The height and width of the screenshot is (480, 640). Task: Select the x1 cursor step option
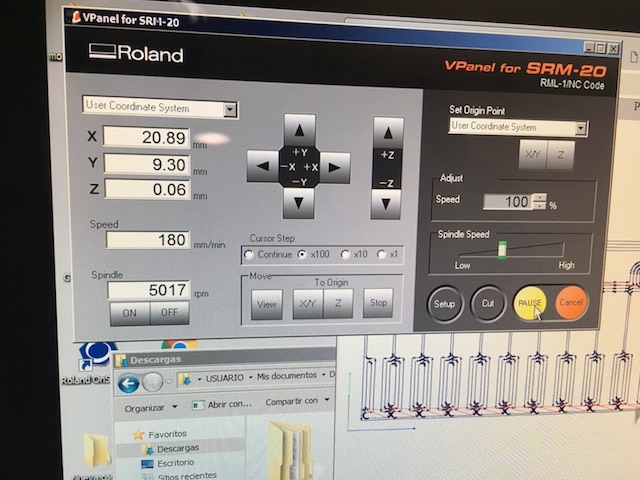[382, 255]
